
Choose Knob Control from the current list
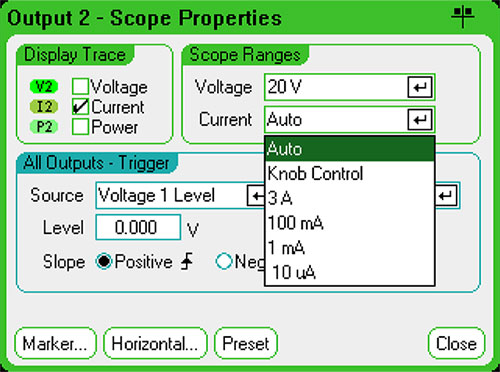click(350, 173)
